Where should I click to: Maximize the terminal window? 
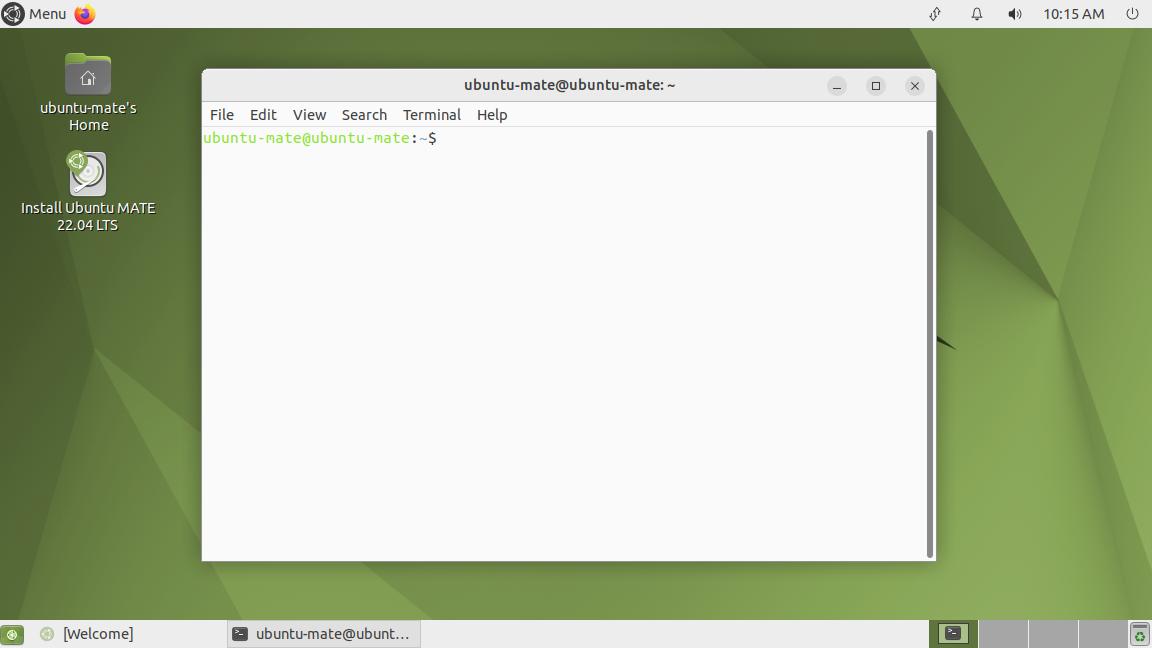coord(876,86)
